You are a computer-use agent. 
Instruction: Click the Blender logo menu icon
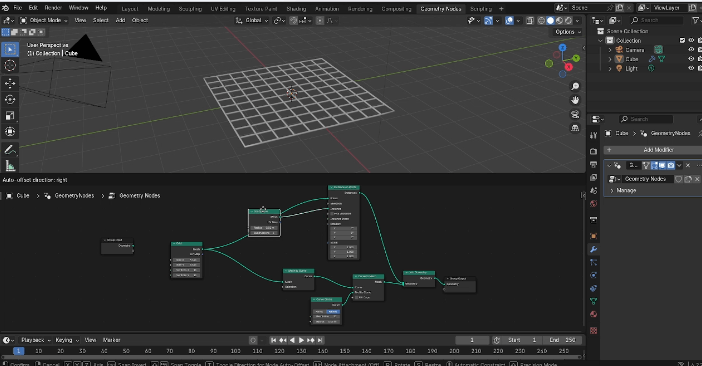[5, 8]
